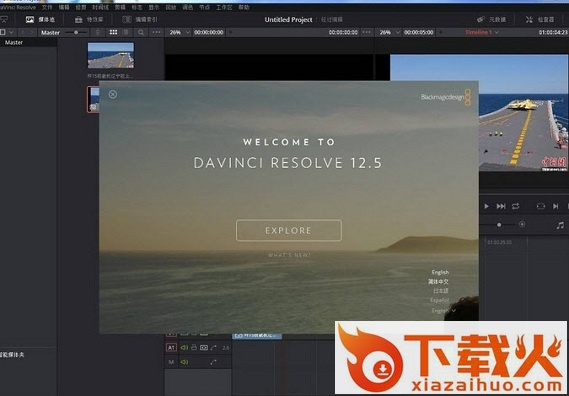This screenshot has height=396, width=569.
Task: Open the 文件 menu
Action: 47,7
